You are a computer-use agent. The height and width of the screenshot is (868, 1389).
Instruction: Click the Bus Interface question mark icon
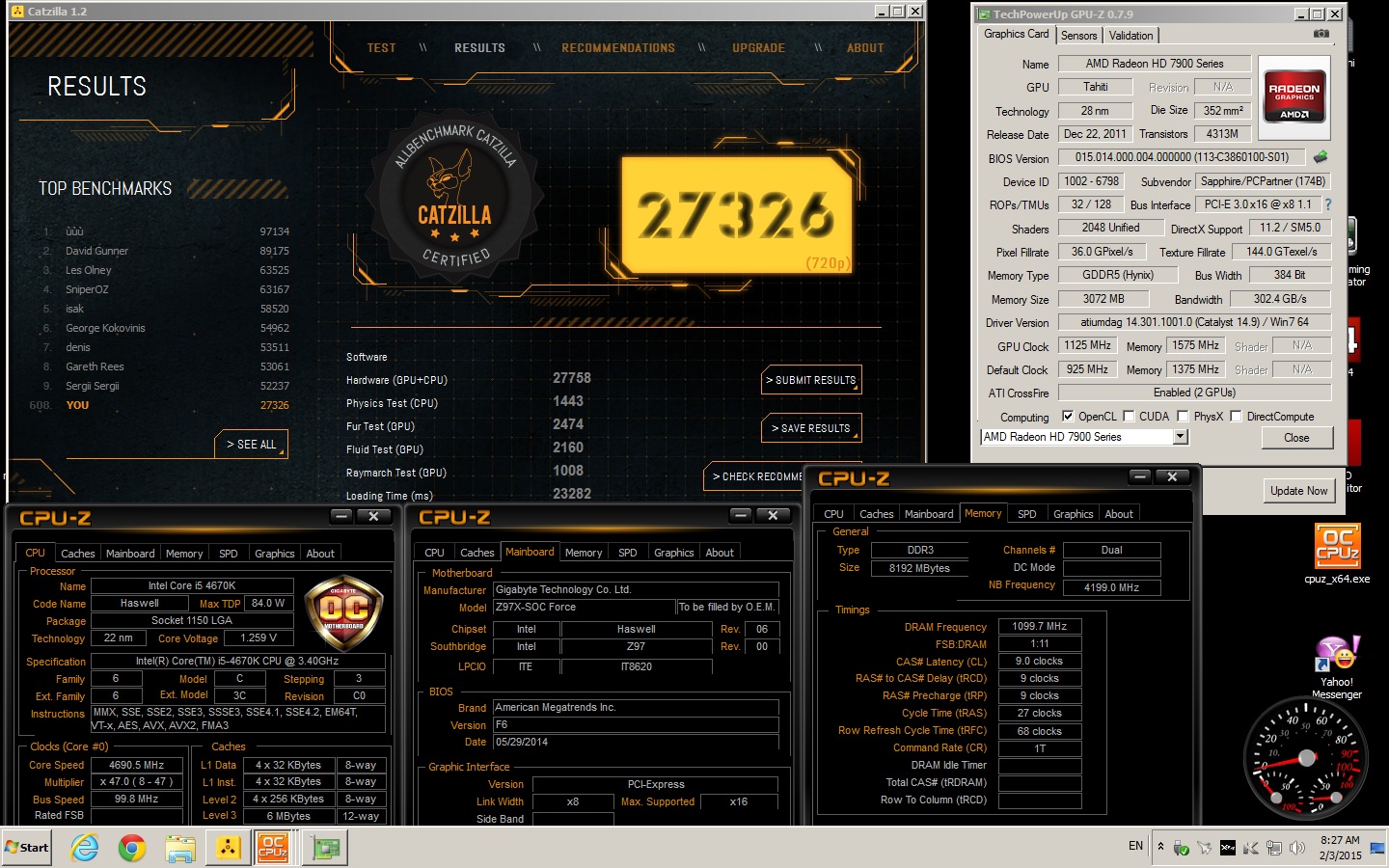click(x=1327, y=204)
